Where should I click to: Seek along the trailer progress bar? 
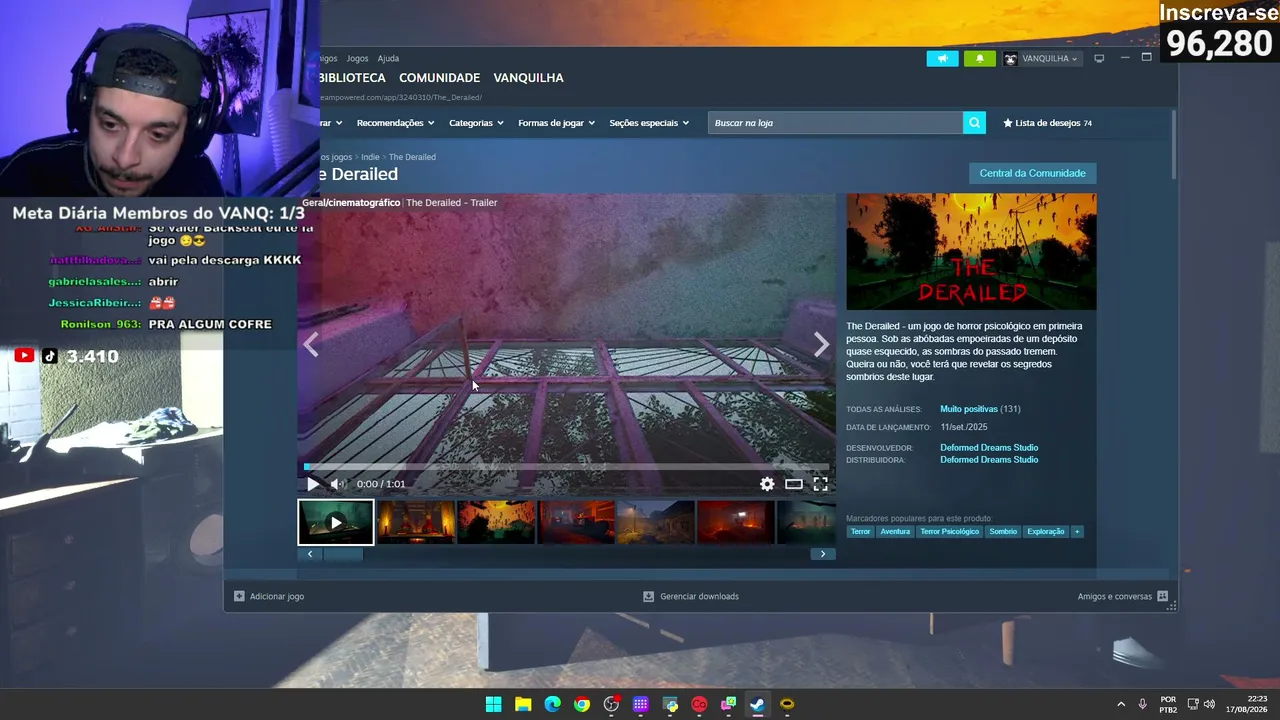pos(567,467)
